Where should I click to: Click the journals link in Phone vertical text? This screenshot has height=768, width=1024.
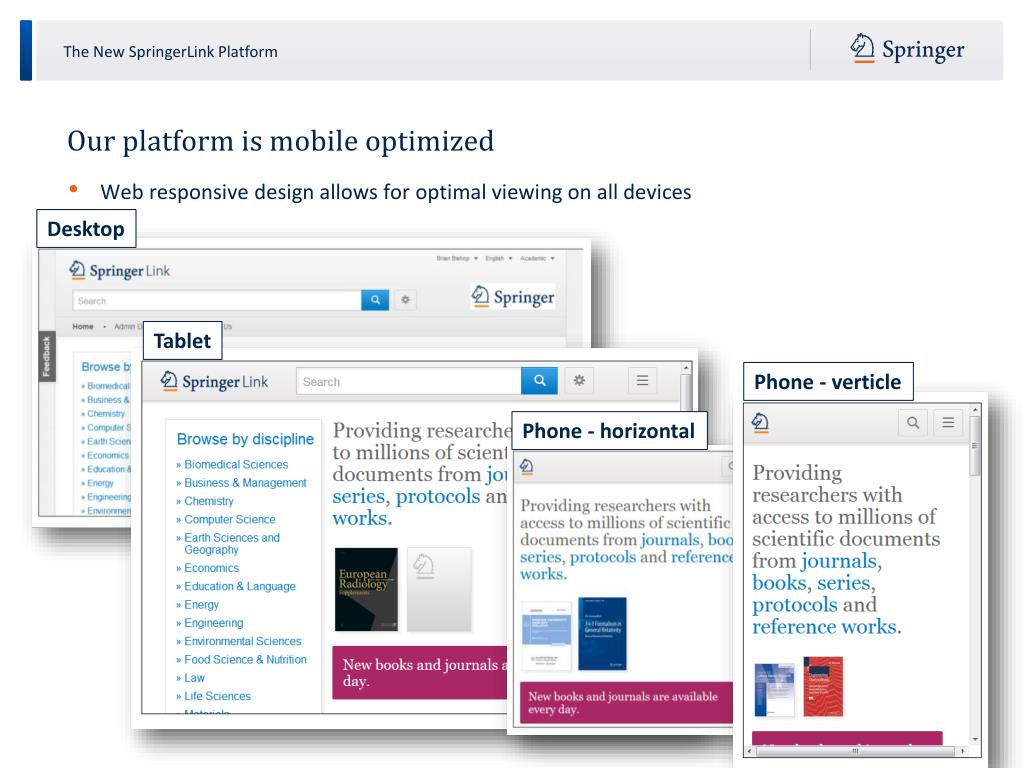[x=839, y=561]
